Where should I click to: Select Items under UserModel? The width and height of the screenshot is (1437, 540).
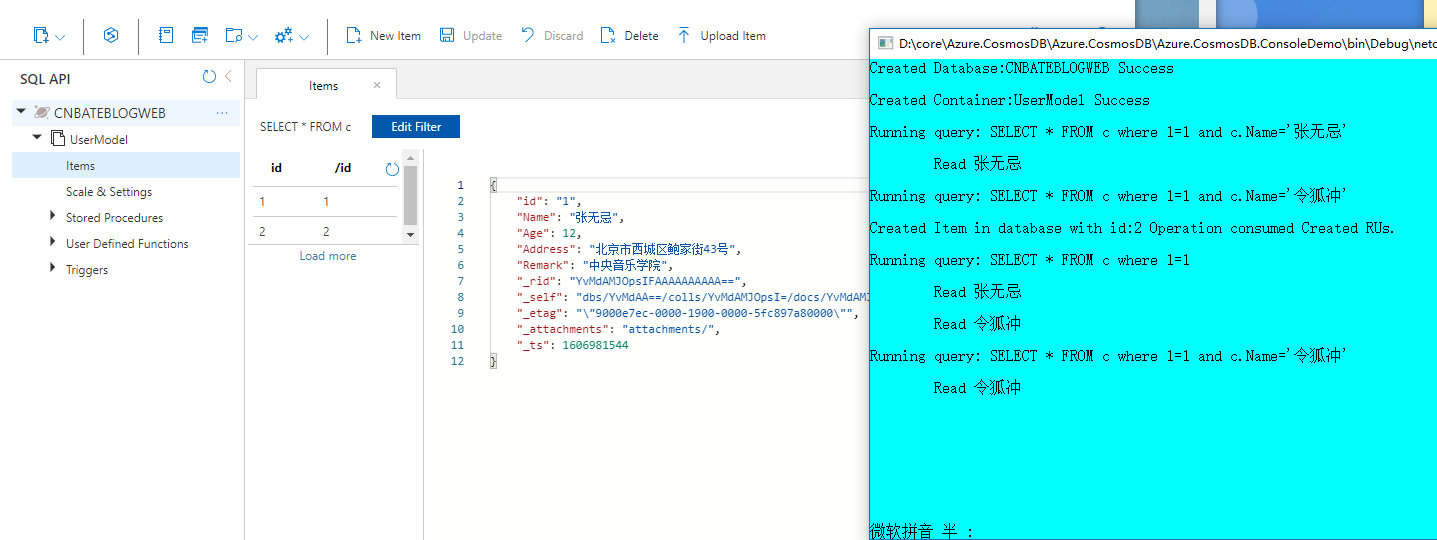126,165
